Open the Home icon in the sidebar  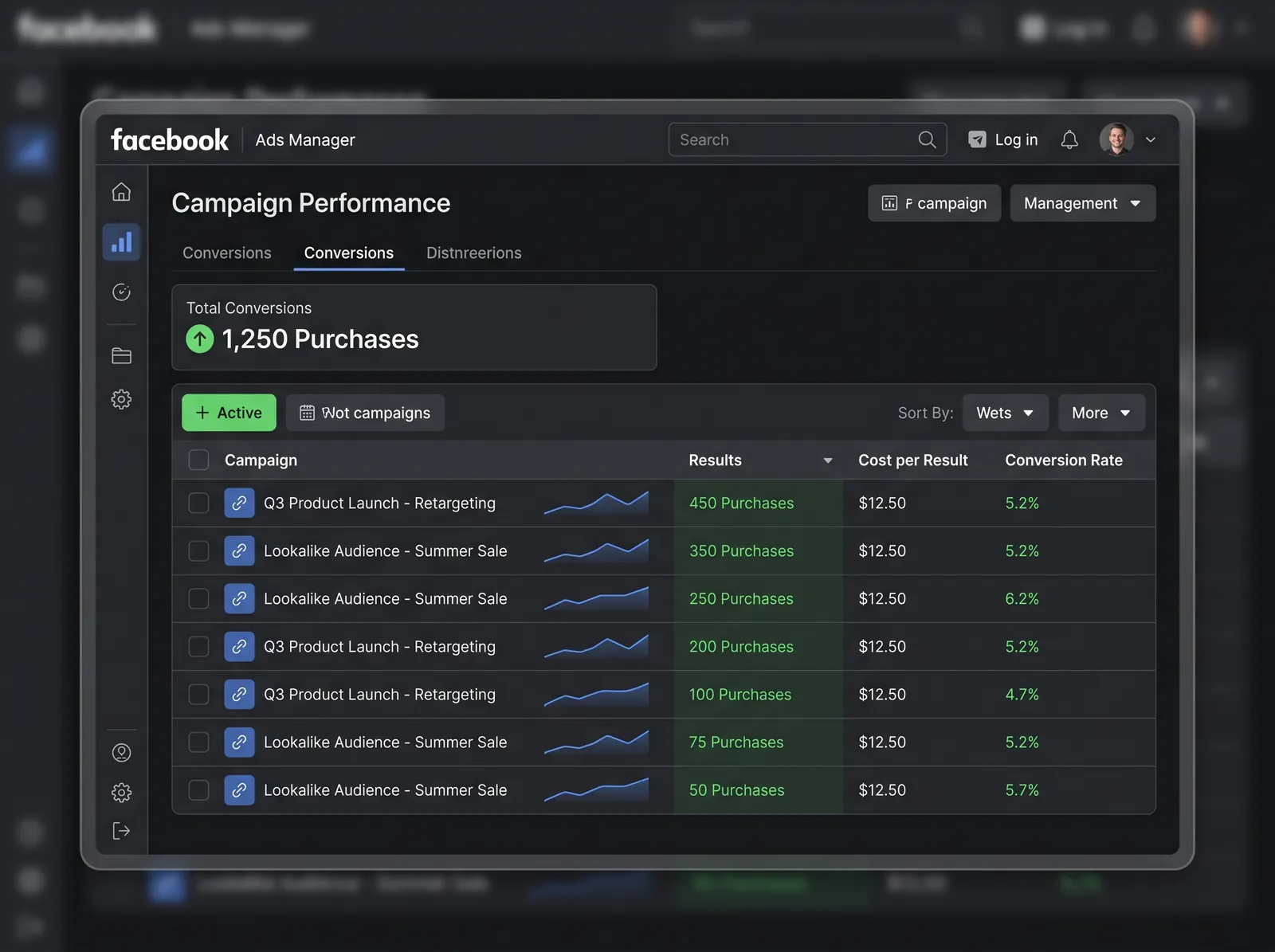[121, 192]
